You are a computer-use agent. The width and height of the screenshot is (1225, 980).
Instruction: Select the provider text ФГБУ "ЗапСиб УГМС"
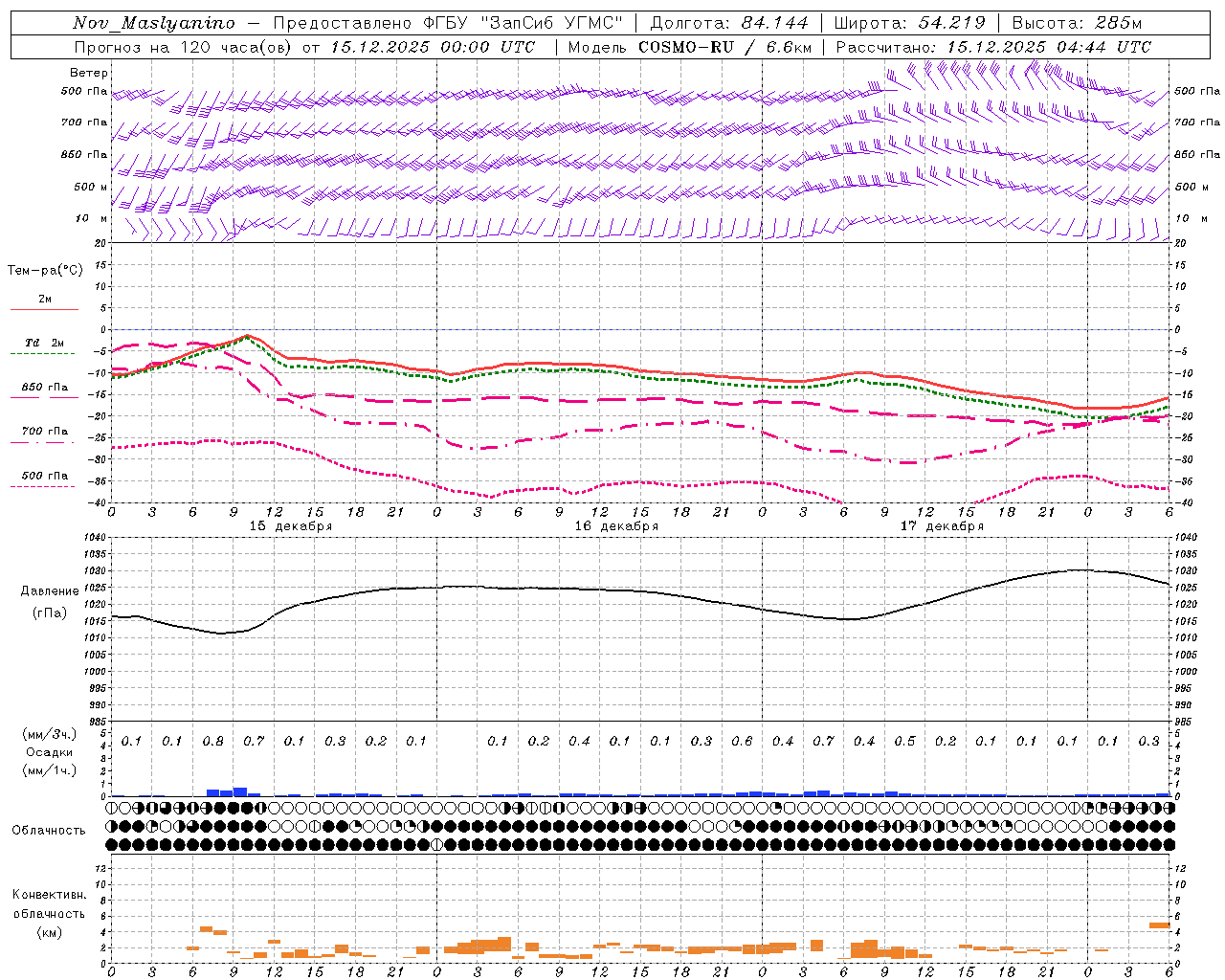(x=523, y=23)
